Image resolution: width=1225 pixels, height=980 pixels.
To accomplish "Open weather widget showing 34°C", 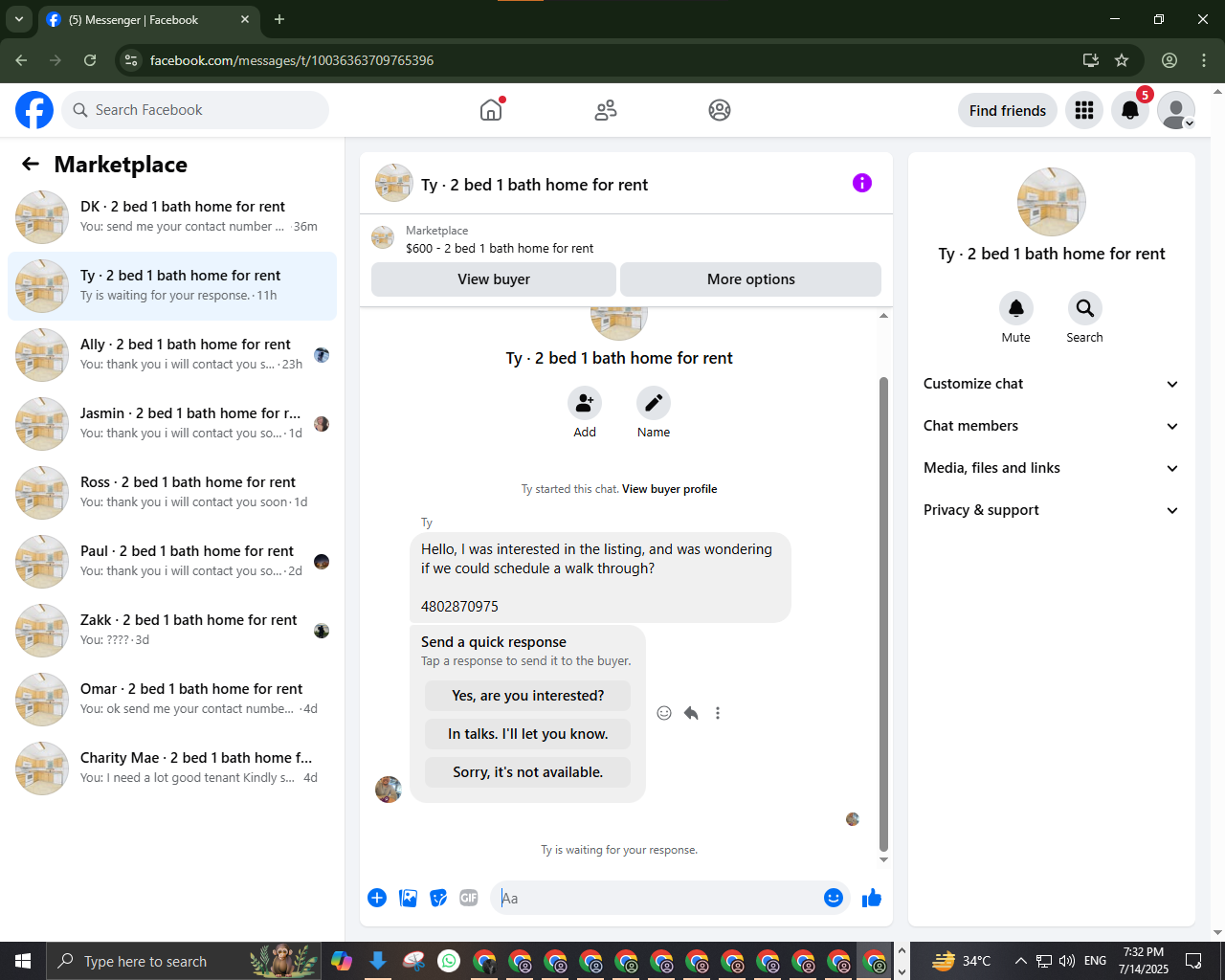I will pos(962,961).
